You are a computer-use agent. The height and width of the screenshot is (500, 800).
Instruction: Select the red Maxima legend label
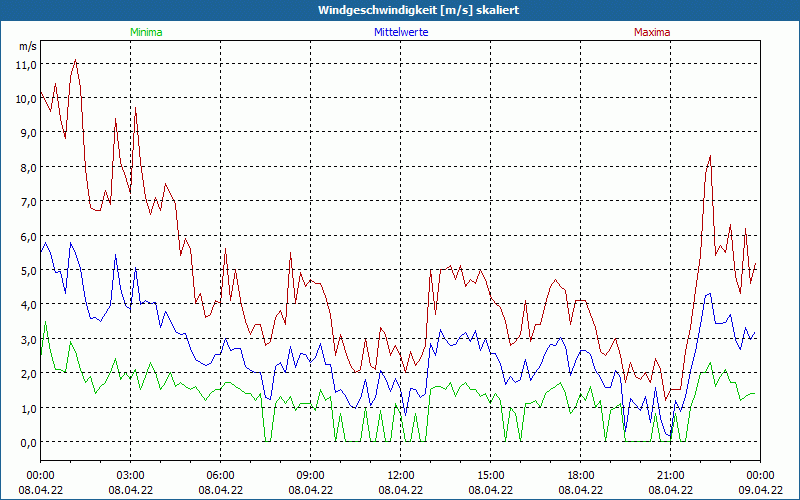point(651,32)
